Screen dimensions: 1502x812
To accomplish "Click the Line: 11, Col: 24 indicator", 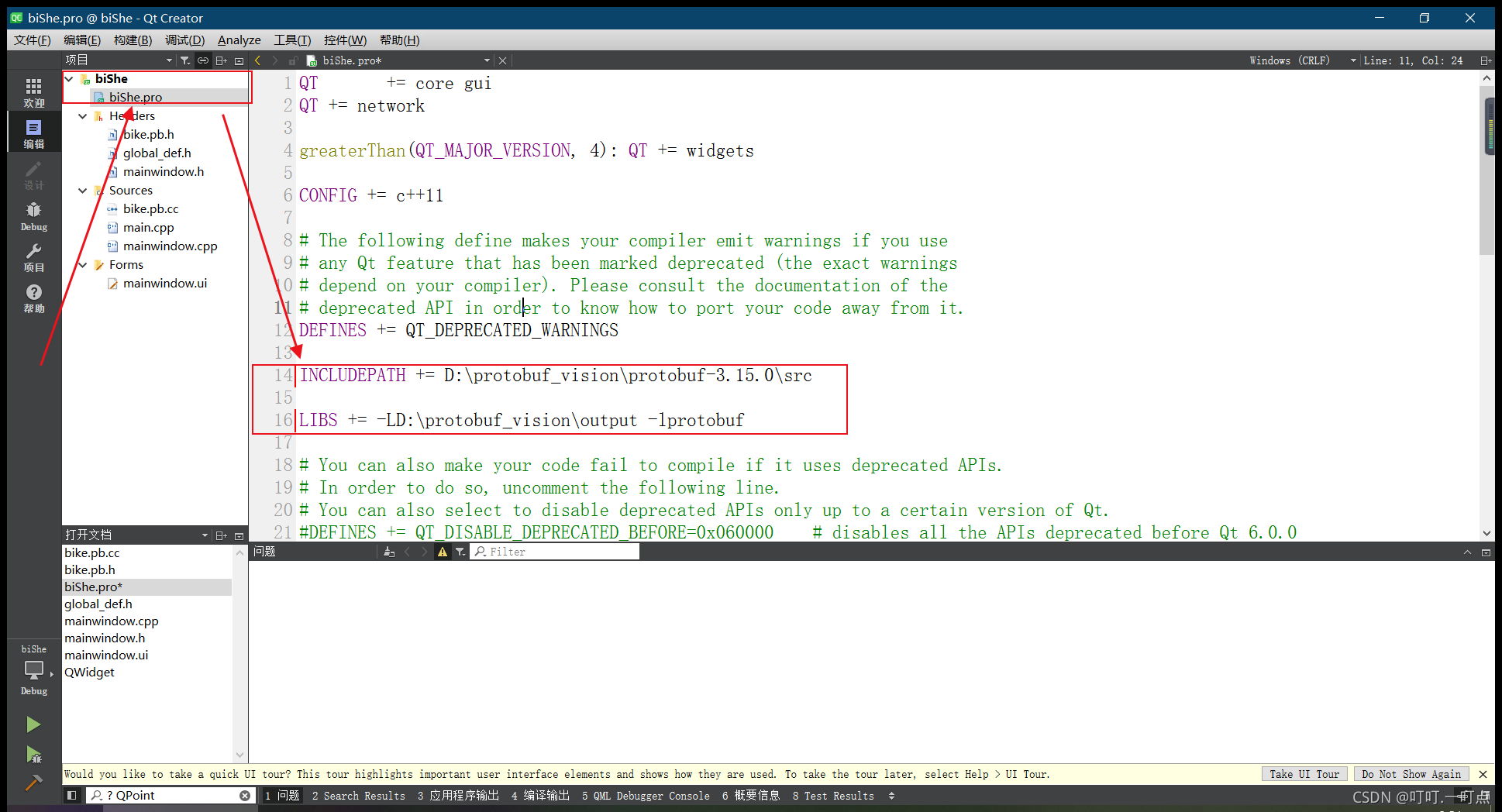I will tap(1413, 60).
